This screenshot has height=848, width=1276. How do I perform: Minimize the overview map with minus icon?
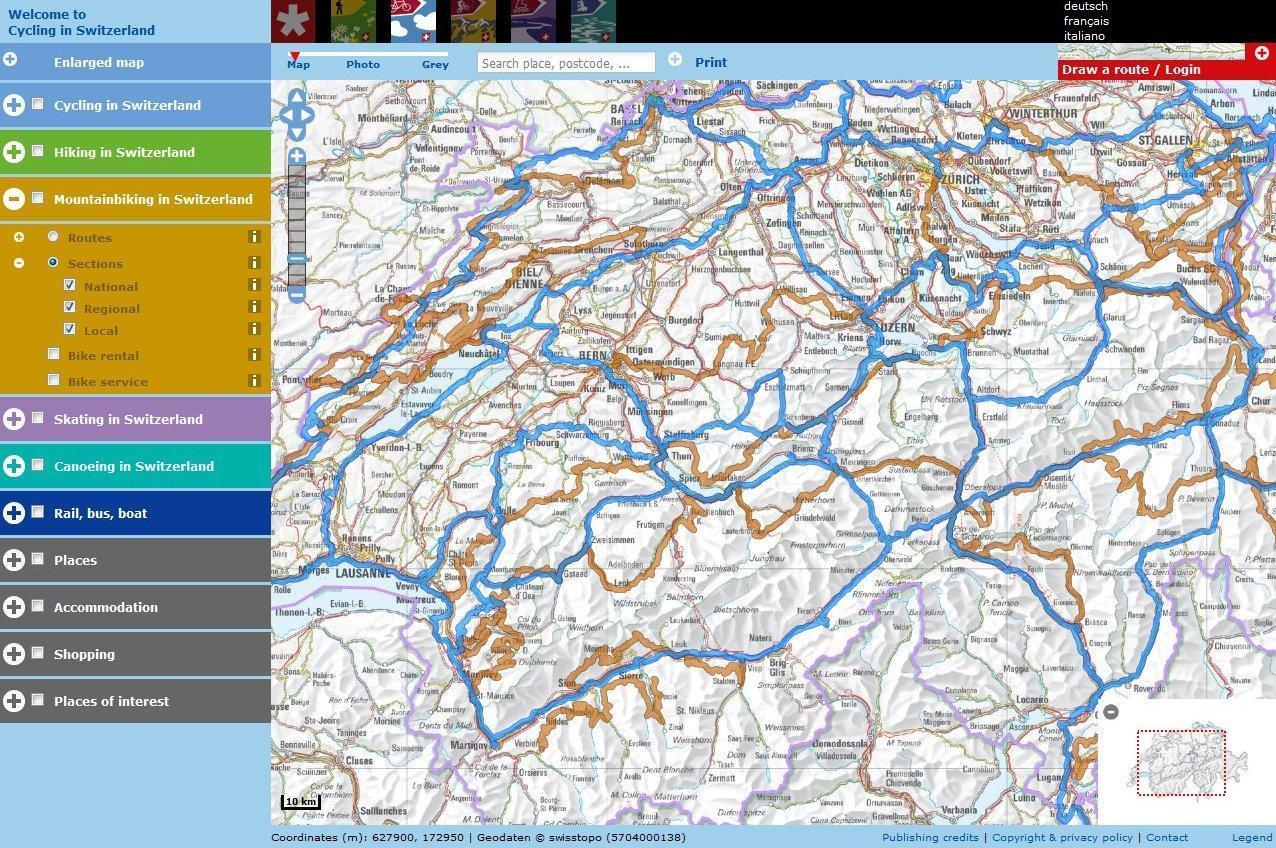point(1110,712)
